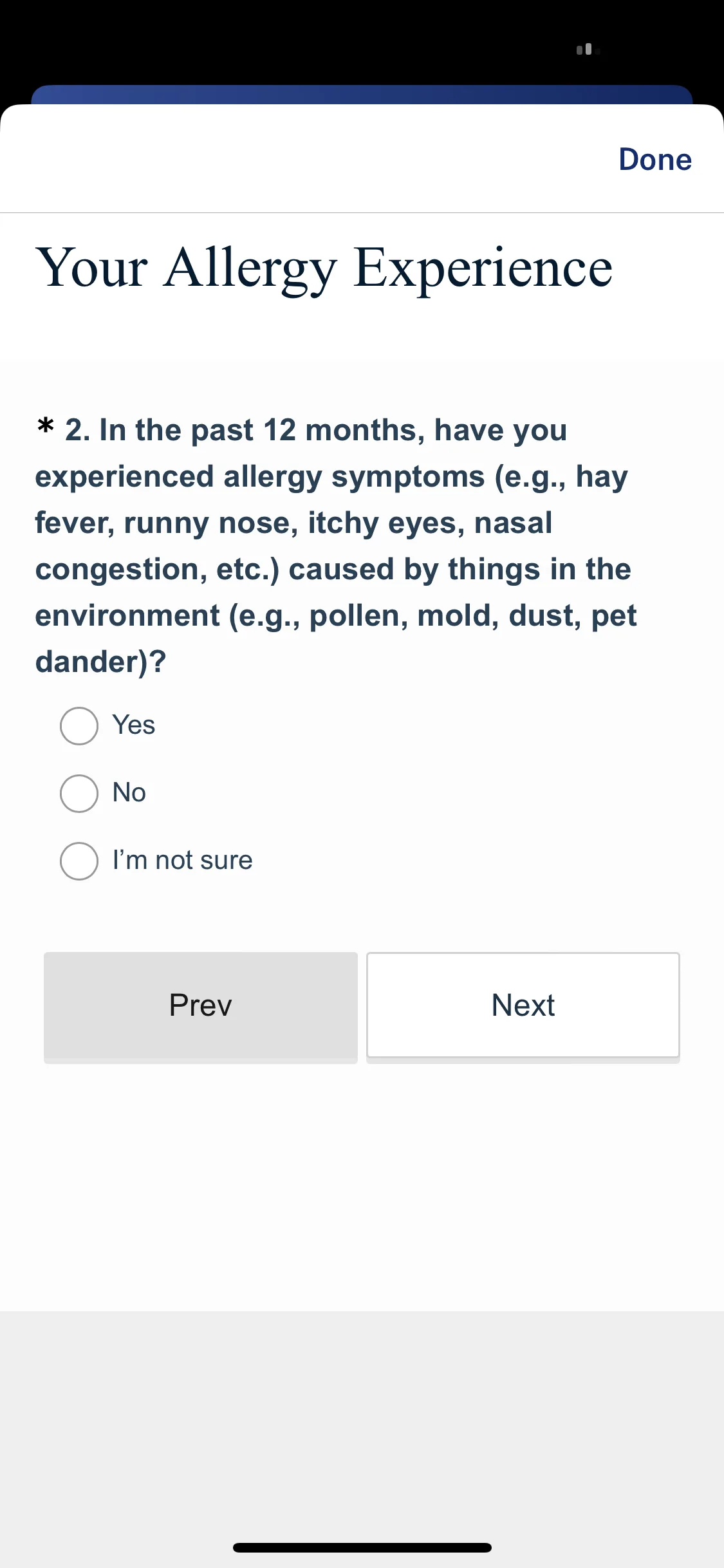Tap the Done link at top right

click(x=655, y=159)
